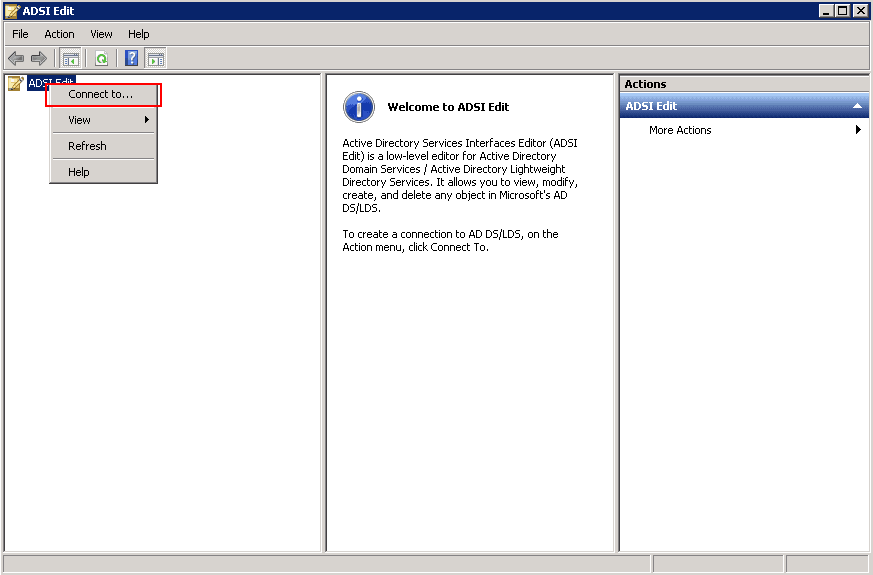873x575 pixels.
Task: Click the green Refresh toolbar icon
Action: coord(101,58)
